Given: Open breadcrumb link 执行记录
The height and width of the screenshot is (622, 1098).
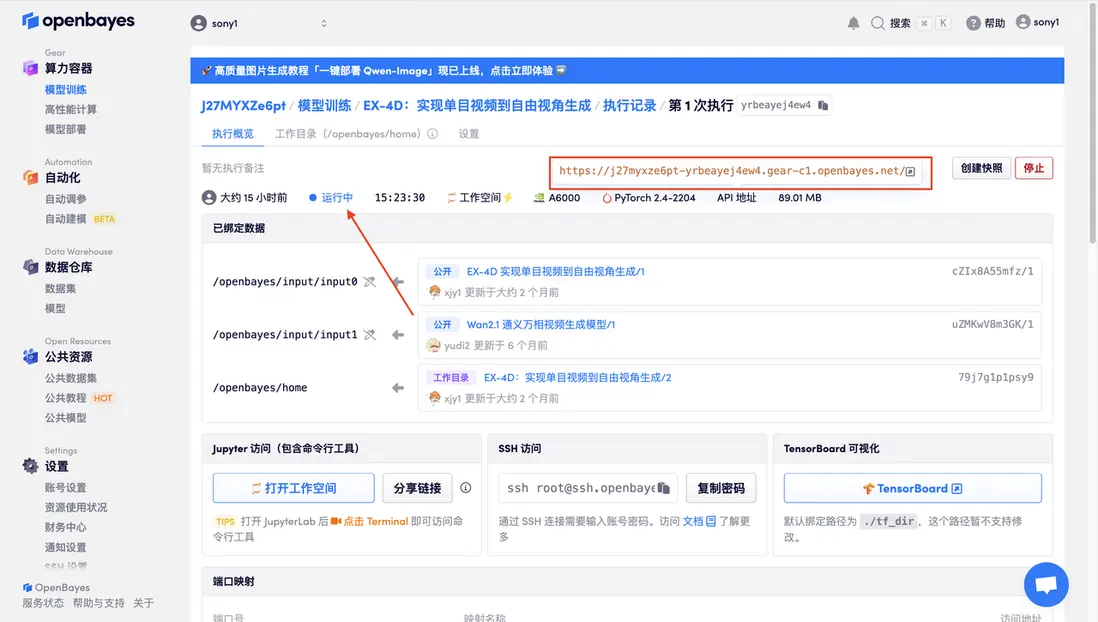Looking at the screenshot, I should click(x=630, y=106).
